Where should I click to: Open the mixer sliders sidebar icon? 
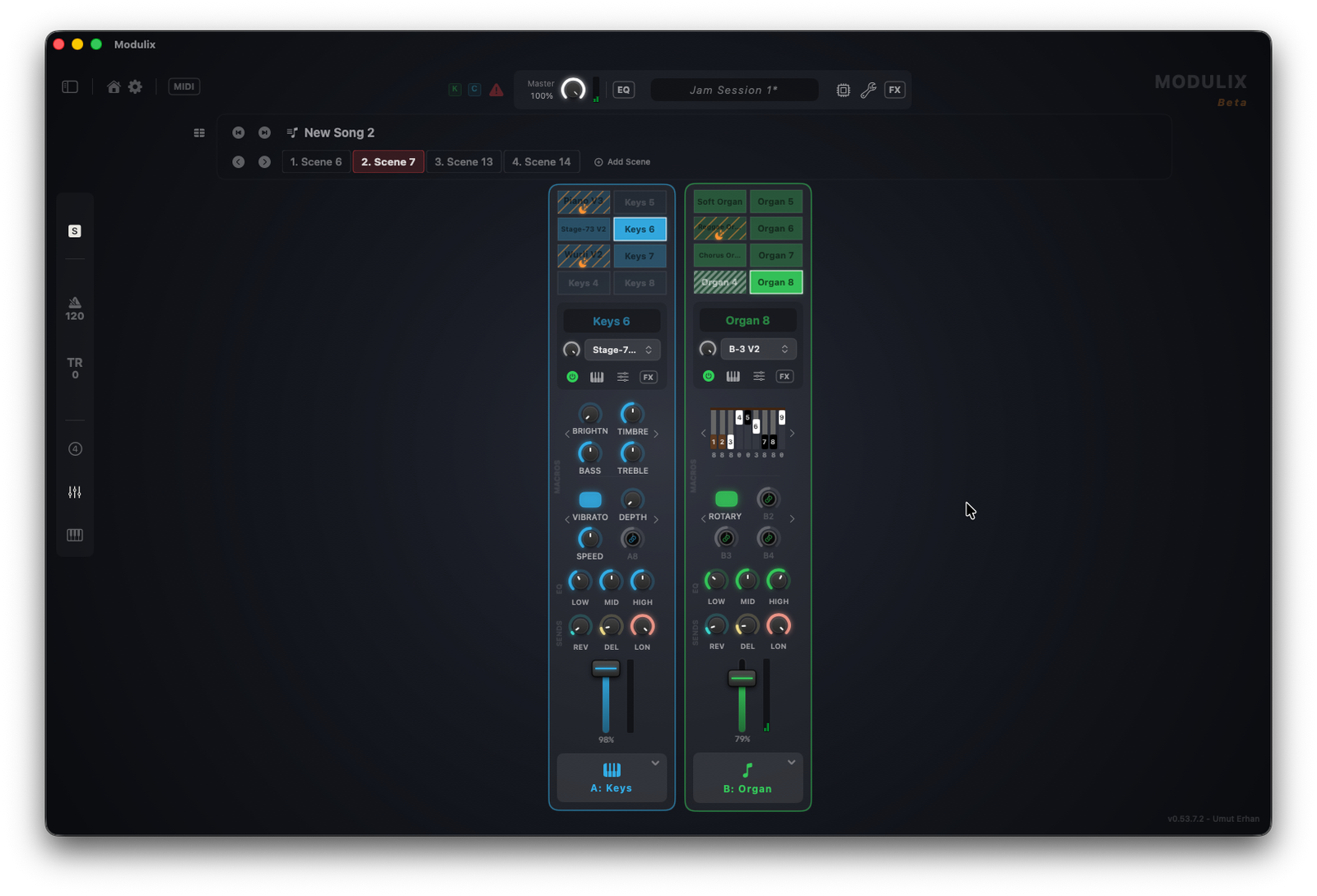(75, 492)
